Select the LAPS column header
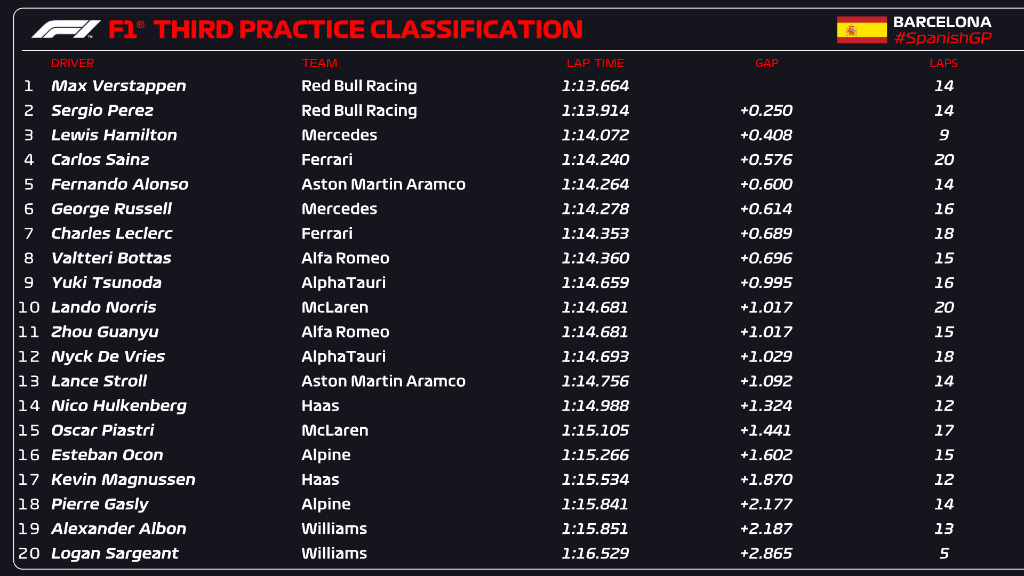 pos(943,63)
